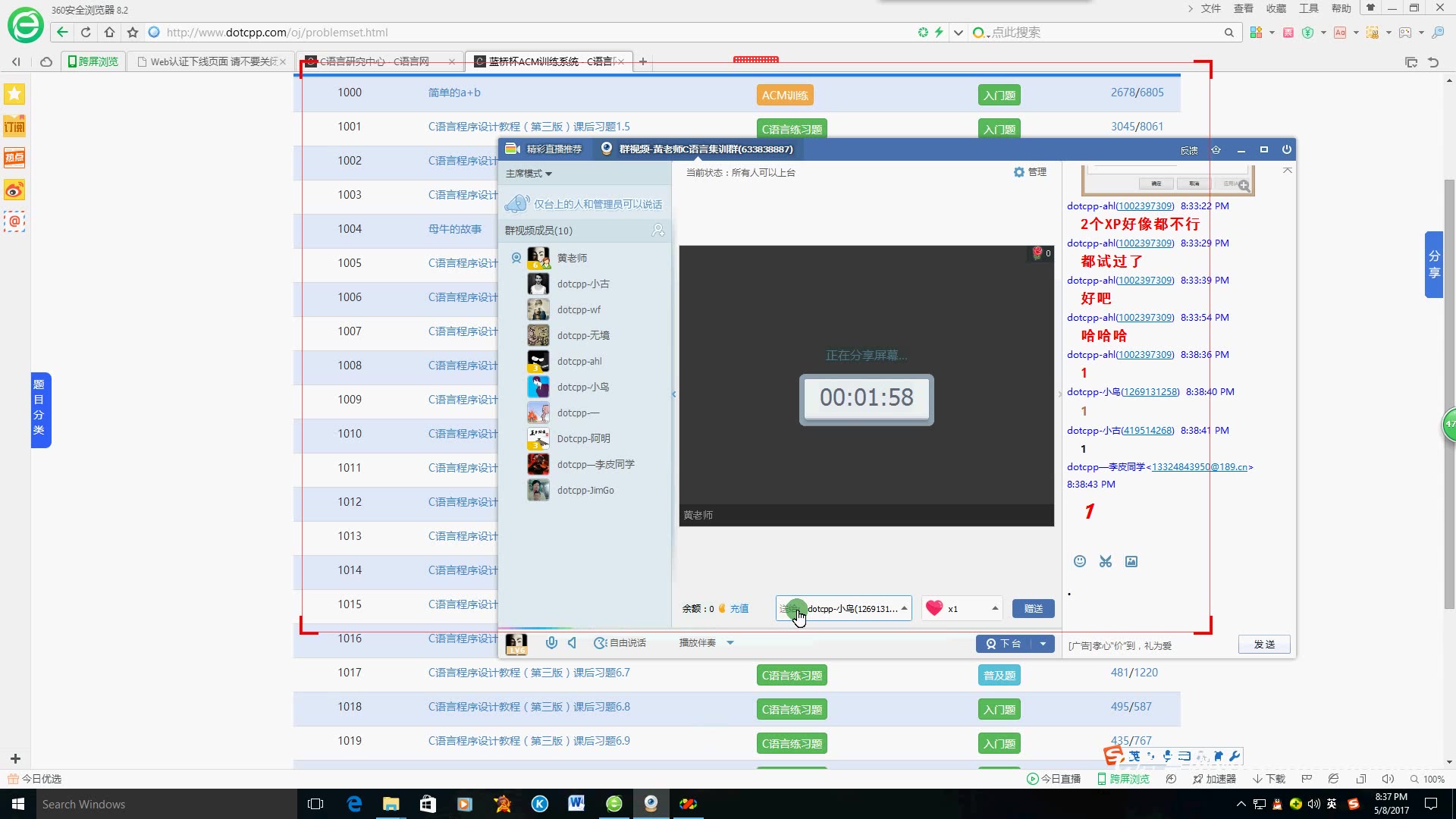
Task: Open the emoji picker in chat
Action: point(1080,561)
